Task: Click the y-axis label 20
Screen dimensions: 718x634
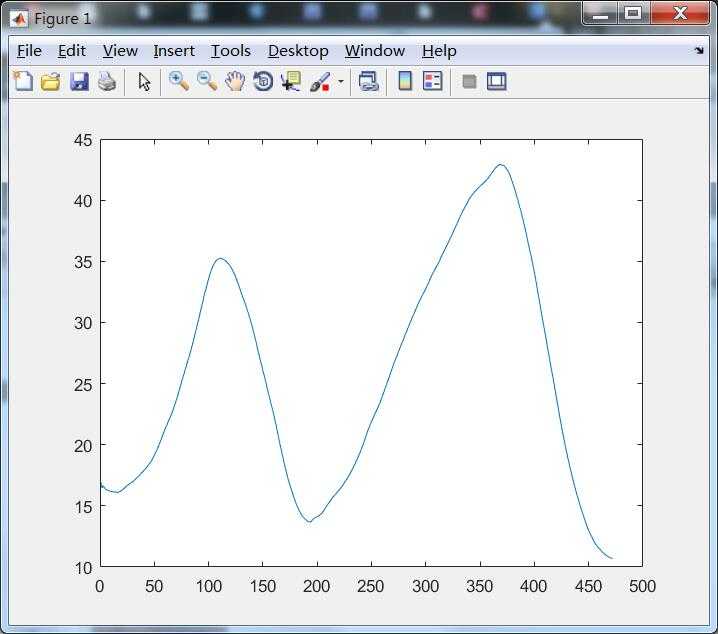Action: point(83,445)
